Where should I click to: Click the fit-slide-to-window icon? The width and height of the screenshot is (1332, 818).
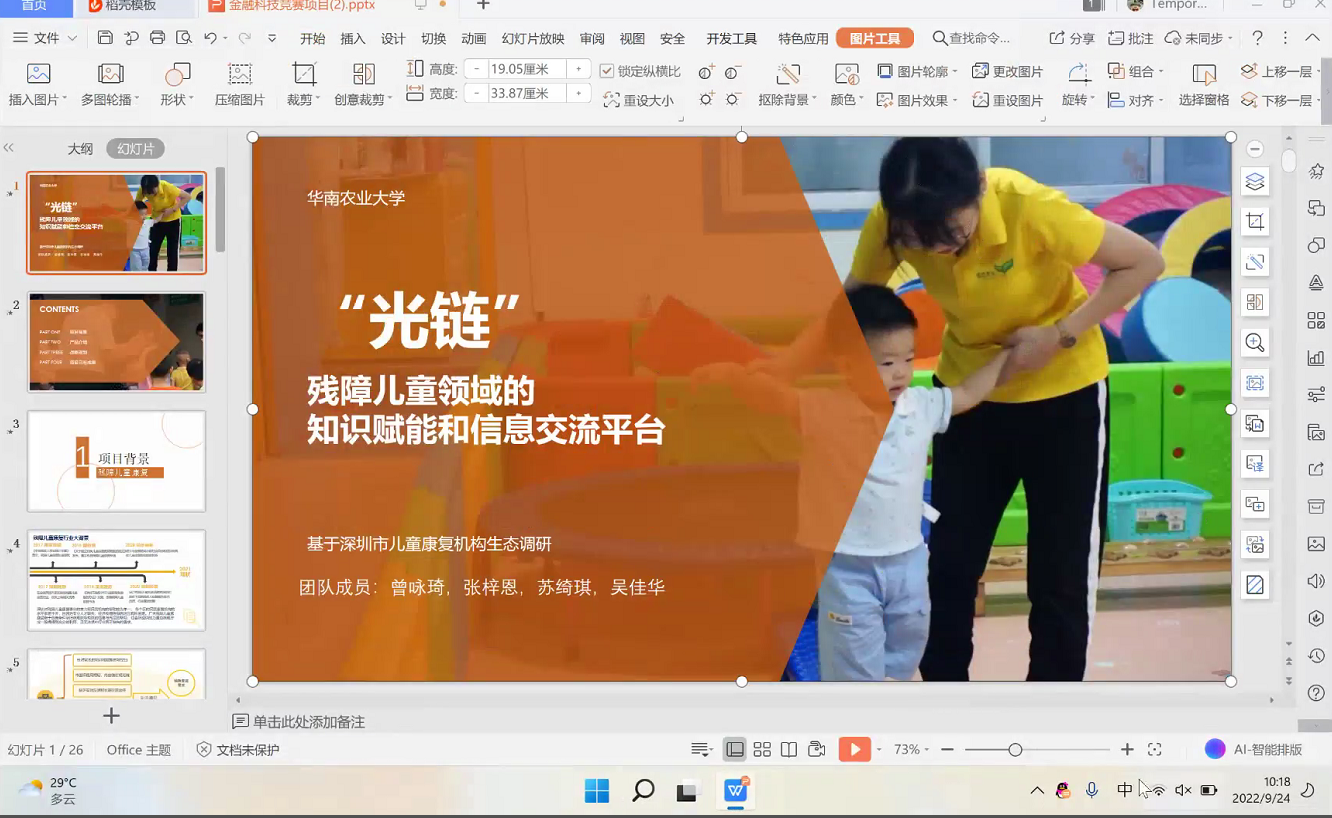(x=1155, y=749)
